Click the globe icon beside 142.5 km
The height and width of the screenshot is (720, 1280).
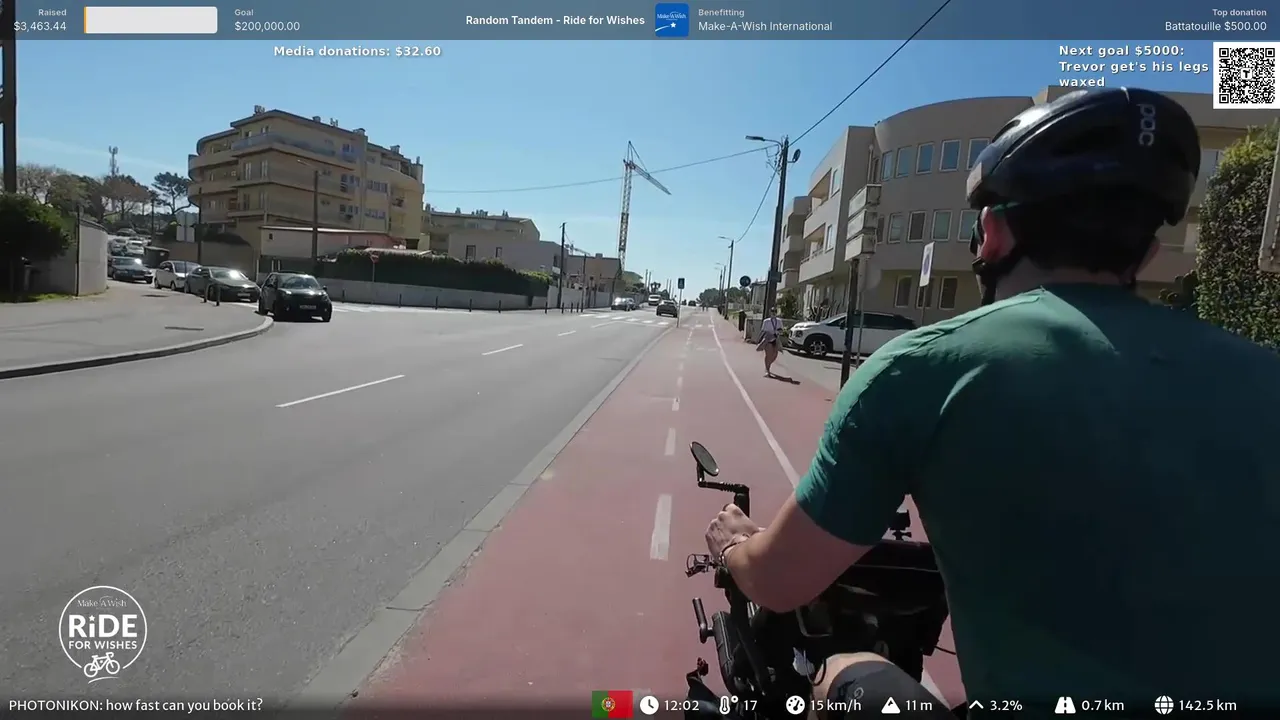point(1164,705)
